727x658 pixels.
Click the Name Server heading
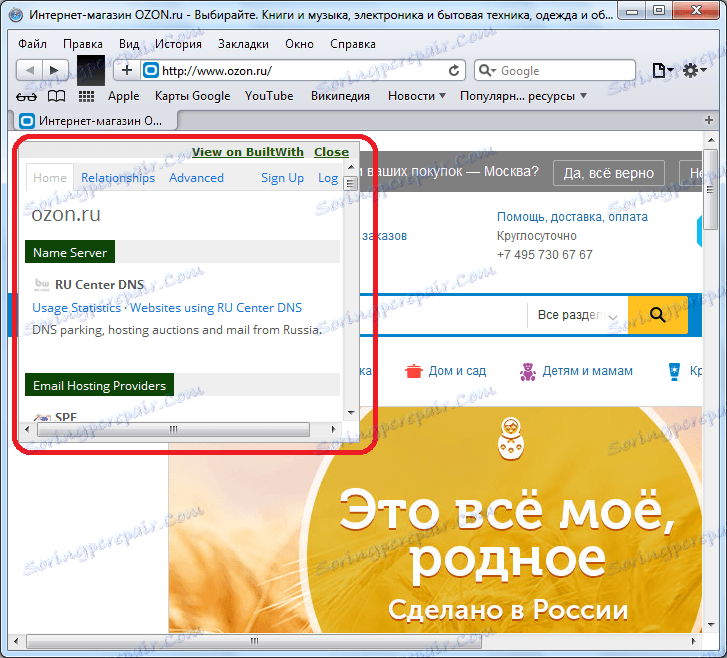[70, 252]
